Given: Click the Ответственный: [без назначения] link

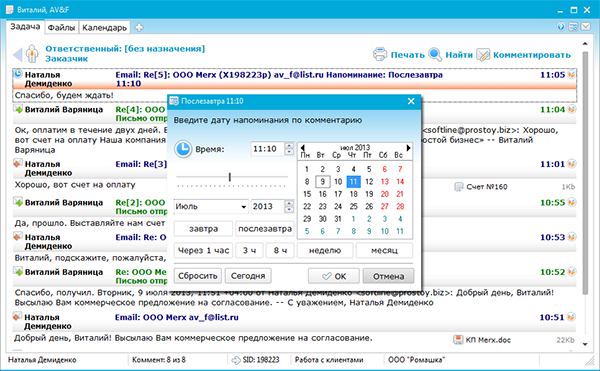Looking at the screenshot, I should point(125,49).
